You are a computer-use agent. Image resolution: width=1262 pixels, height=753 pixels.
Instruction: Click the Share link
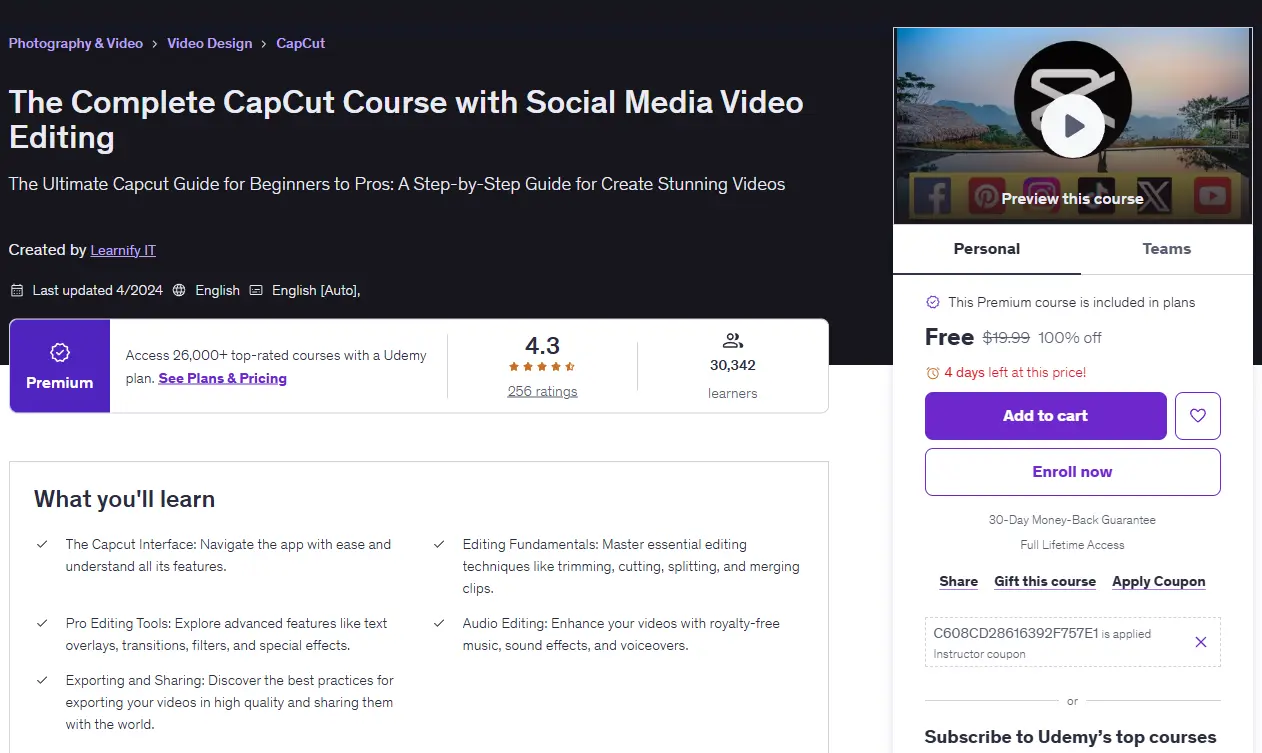click(959, 581)
